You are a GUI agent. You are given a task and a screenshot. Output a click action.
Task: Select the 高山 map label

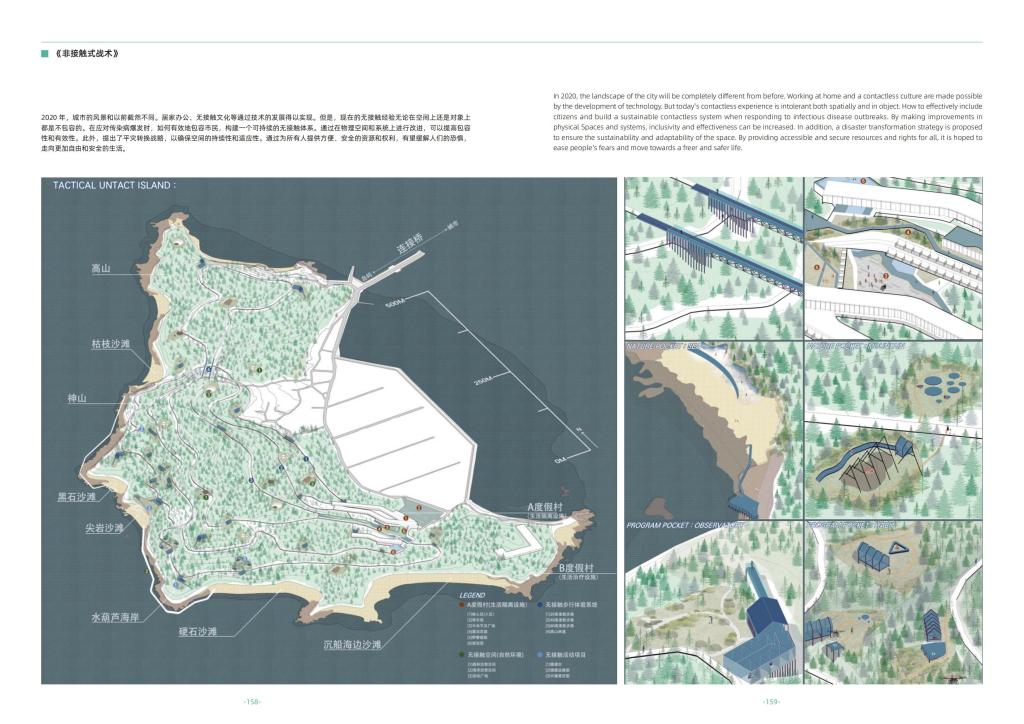(101, 268)
